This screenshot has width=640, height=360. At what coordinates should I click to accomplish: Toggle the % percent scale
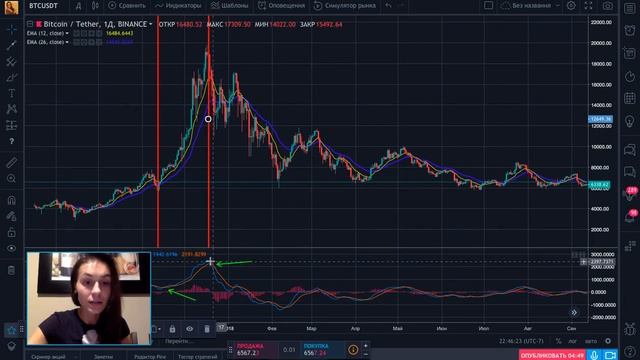[x=558, y=341]
